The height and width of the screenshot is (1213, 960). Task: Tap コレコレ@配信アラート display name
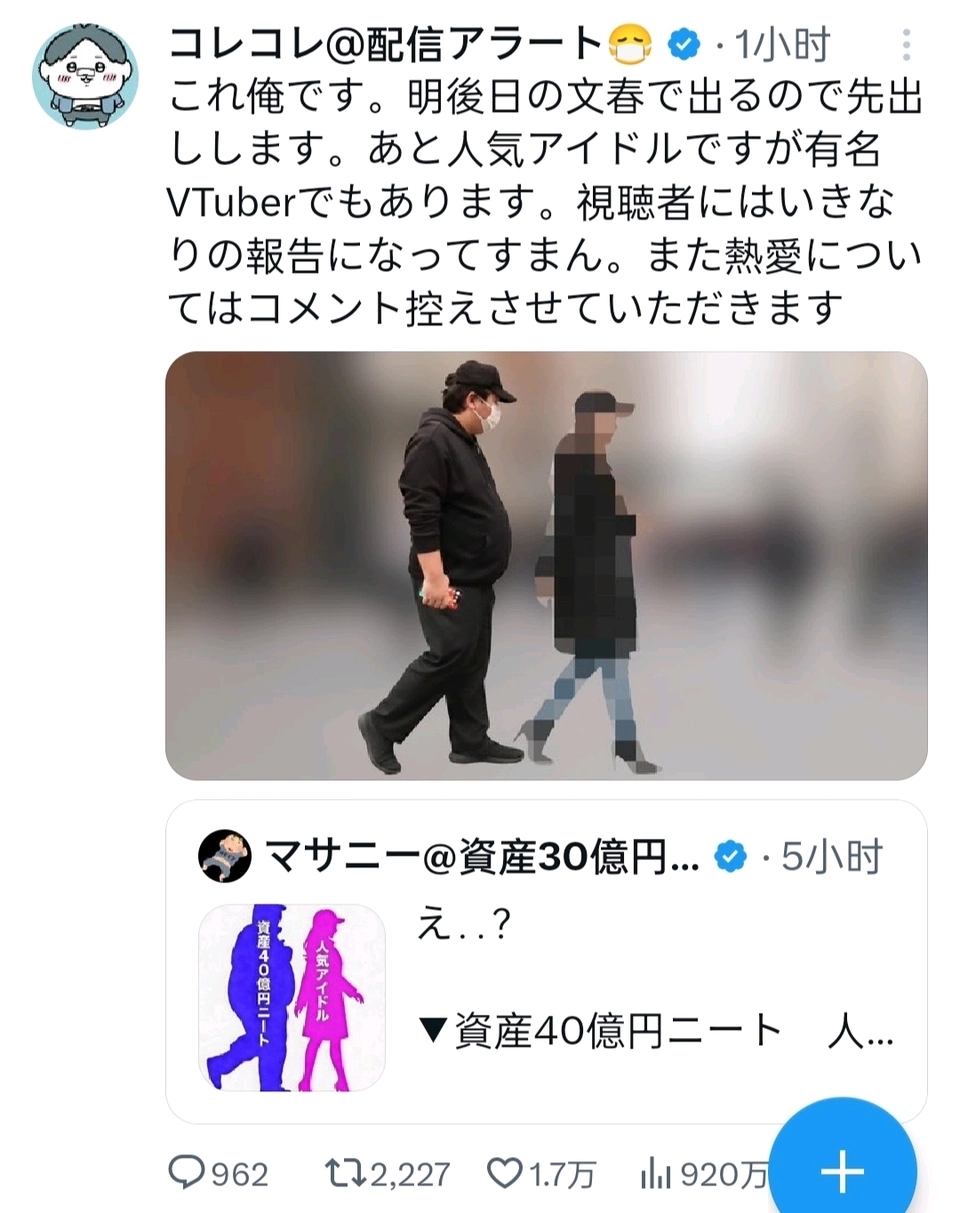point(386,45)
